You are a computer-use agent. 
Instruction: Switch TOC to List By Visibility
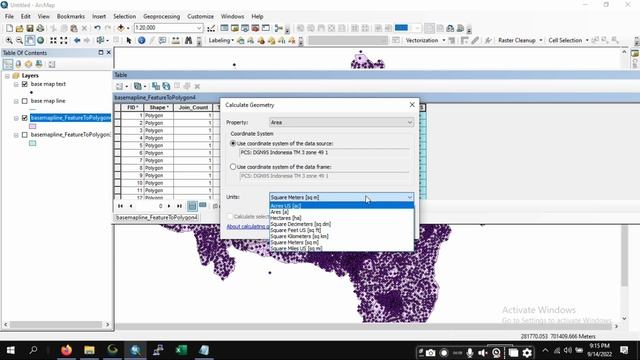point(29,64)
